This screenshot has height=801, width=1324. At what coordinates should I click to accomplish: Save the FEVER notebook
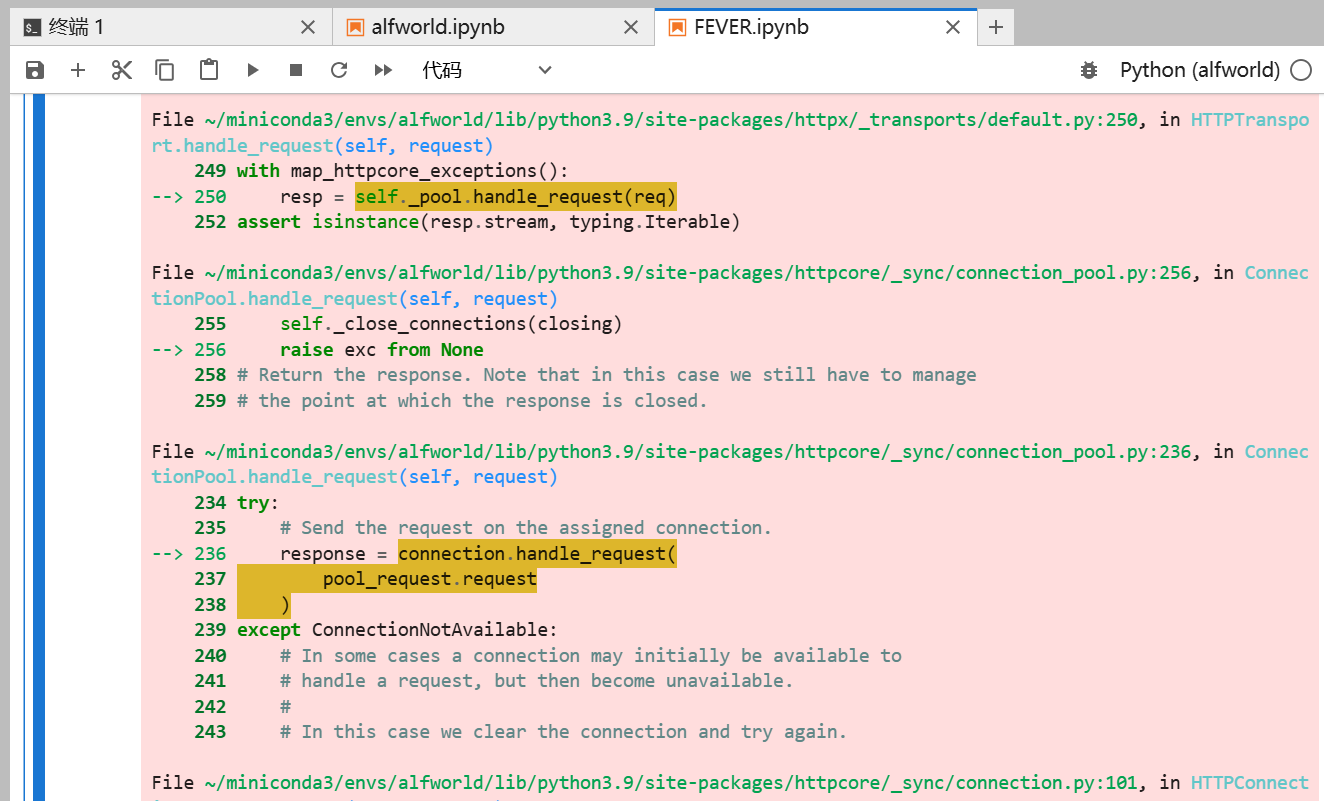click(x=35, y=70)
